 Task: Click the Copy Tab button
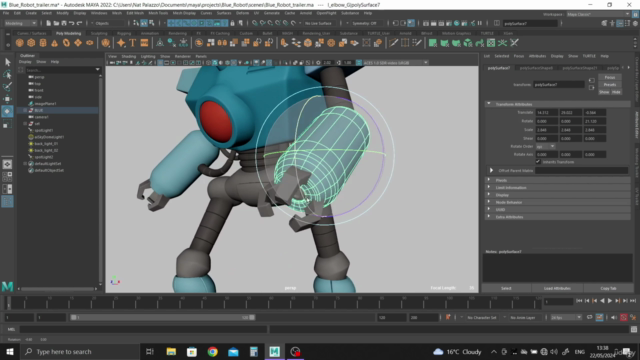[608, 288]
